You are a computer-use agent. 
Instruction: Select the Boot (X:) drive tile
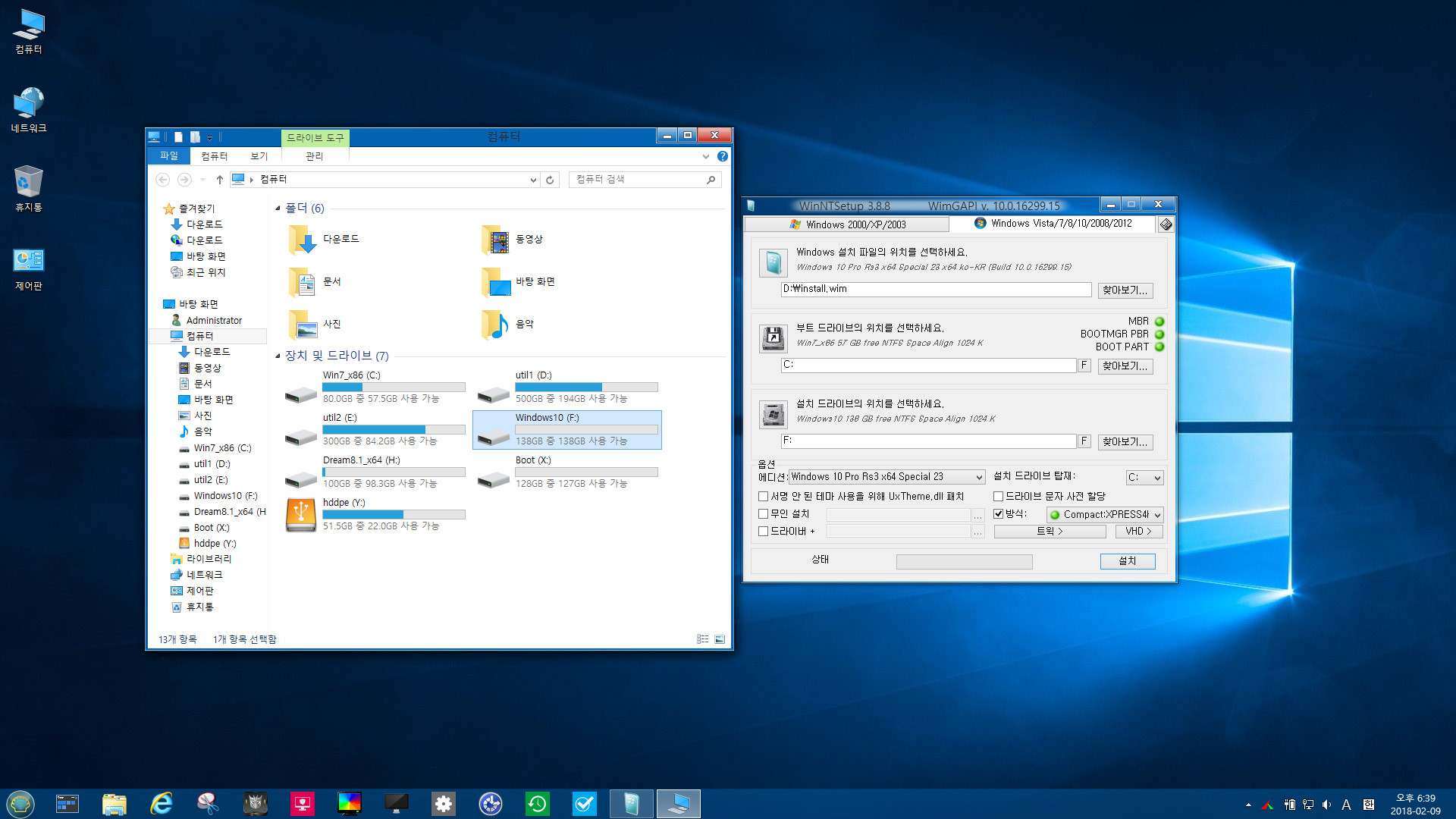pyautogui.click(x=568, y=472)
